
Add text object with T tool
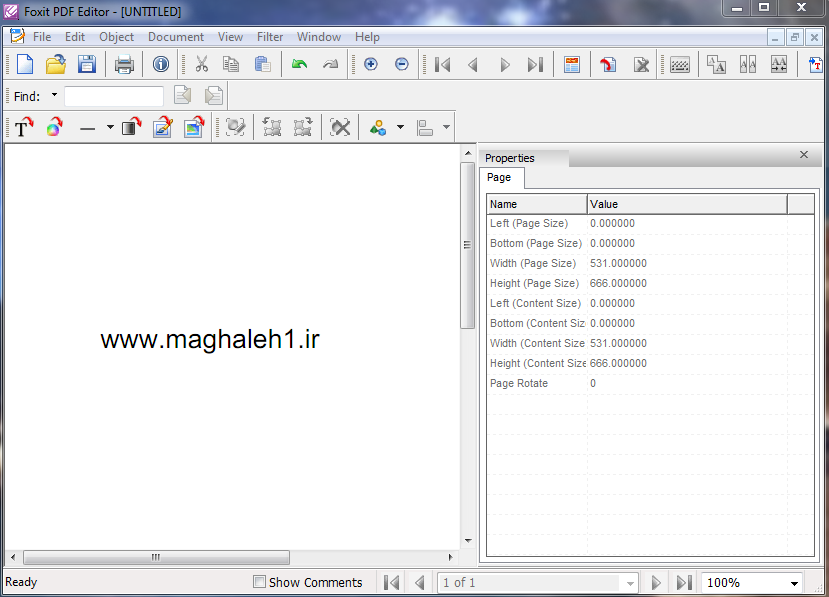click(23, 127)
